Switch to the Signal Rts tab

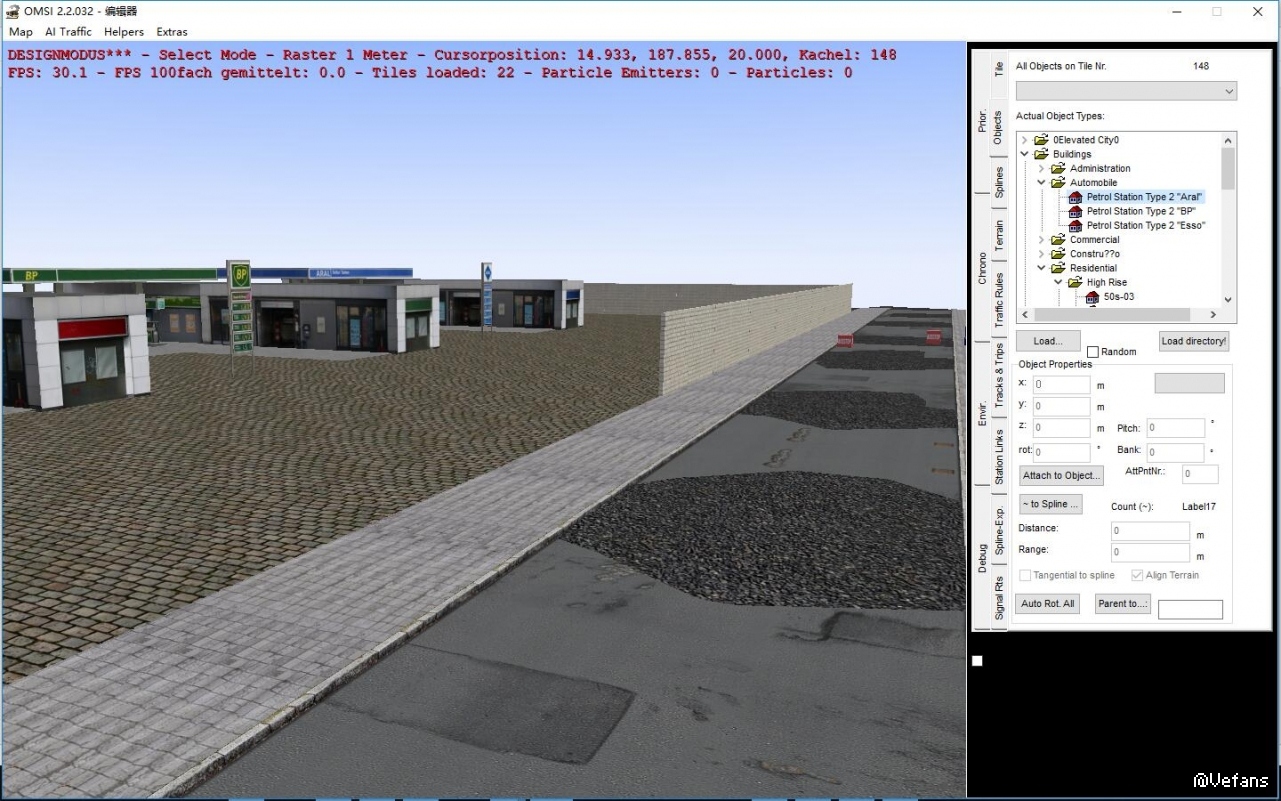[998, 598]
